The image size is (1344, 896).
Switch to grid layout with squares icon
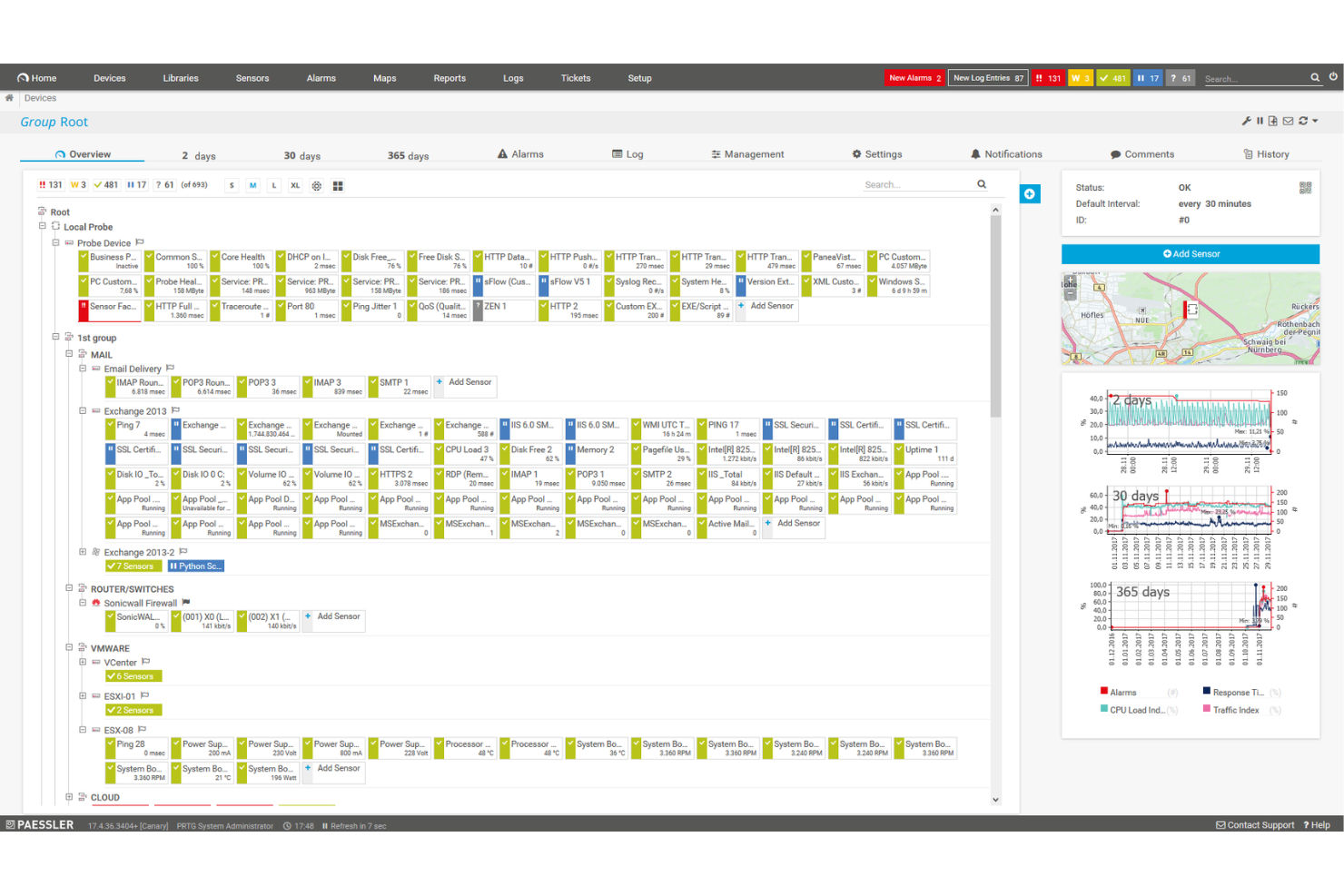click(337, 185)
